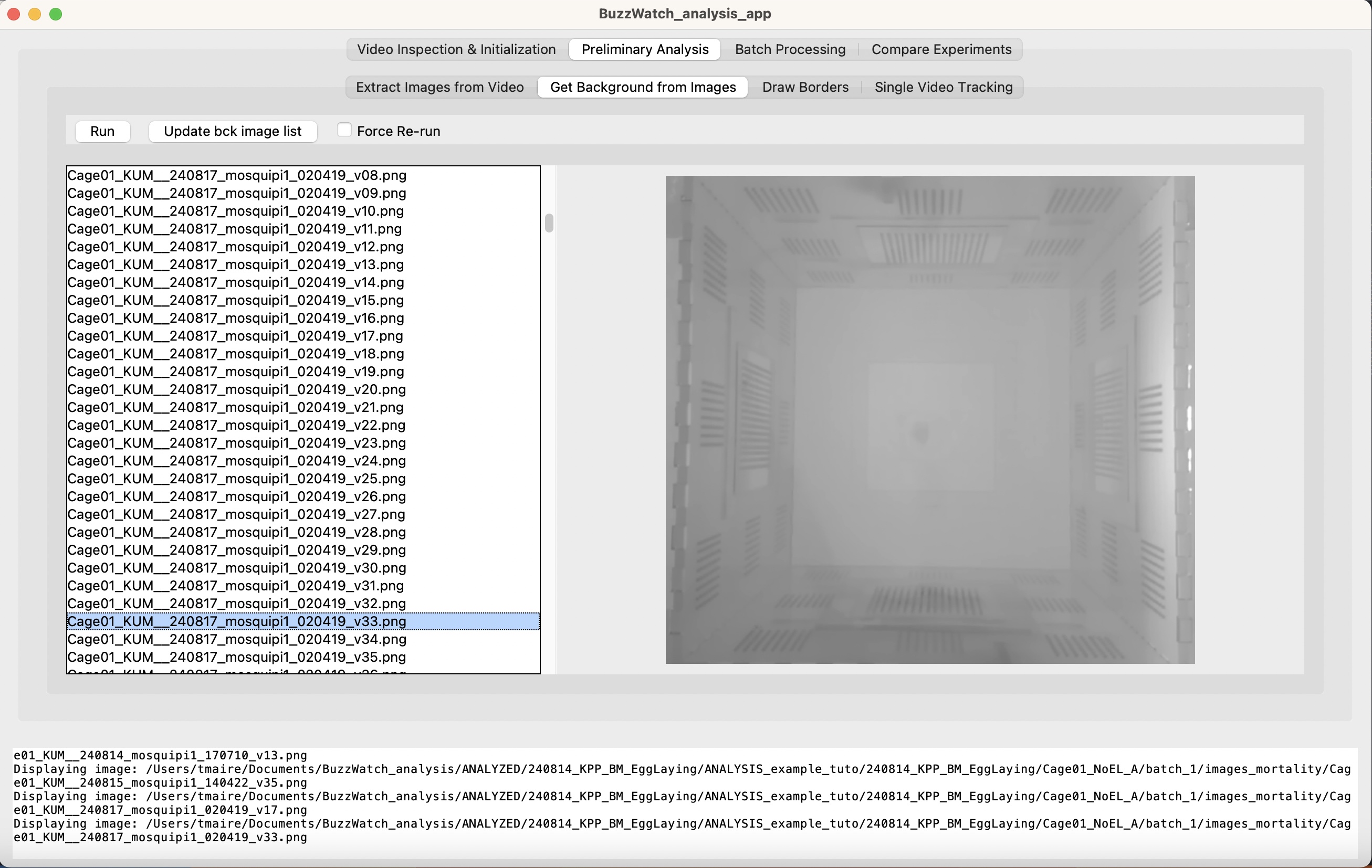
Task: Click the file list scrollbar thumb
Action: [x=549, y=223]
